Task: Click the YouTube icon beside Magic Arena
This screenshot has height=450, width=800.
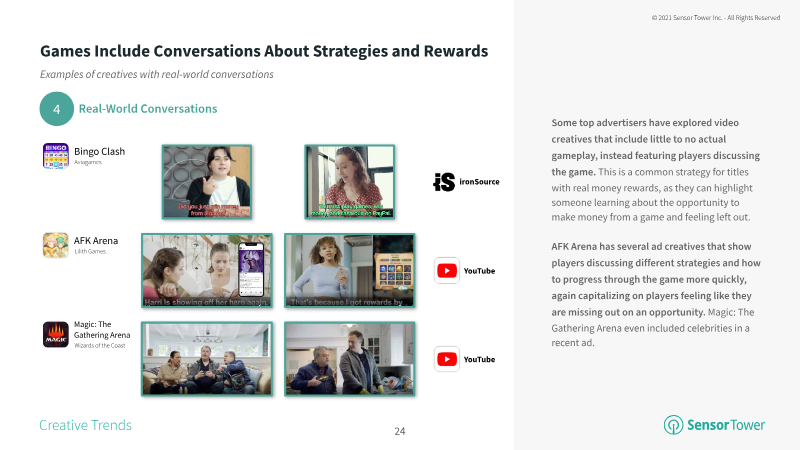Action: pos(447,359)
